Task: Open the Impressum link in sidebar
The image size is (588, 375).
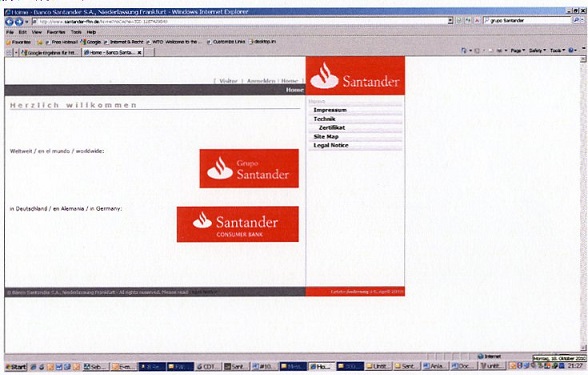Action: point(330,110)
